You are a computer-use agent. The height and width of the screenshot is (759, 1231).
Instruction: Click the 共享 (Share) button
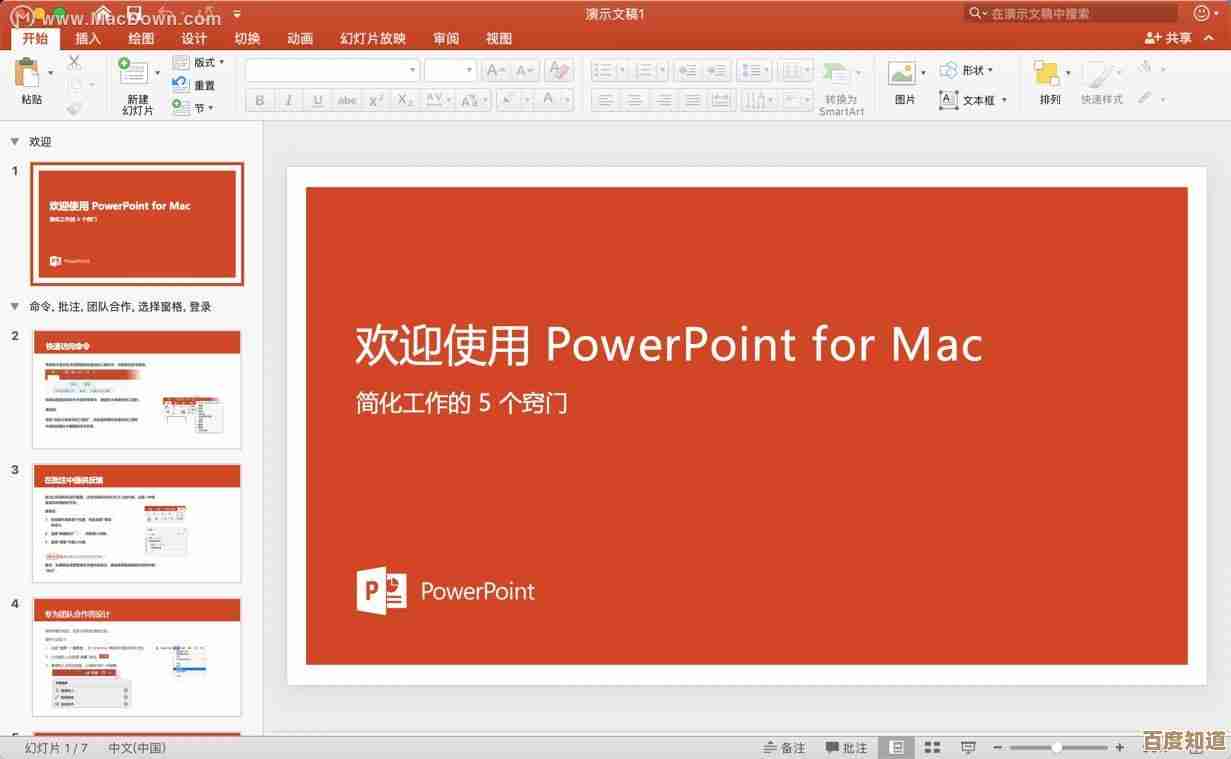point(1166,37)
